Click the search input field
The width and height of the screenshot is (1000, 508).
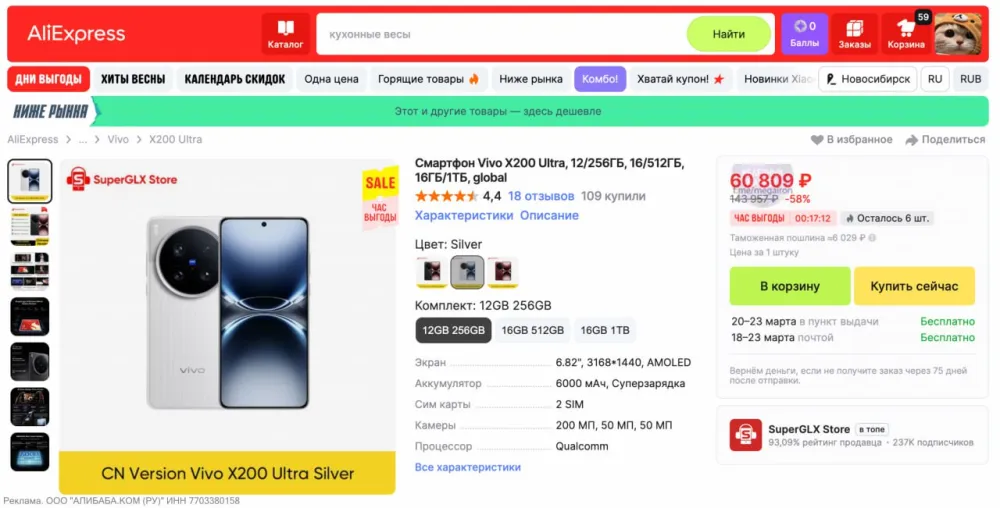(500, 34)
